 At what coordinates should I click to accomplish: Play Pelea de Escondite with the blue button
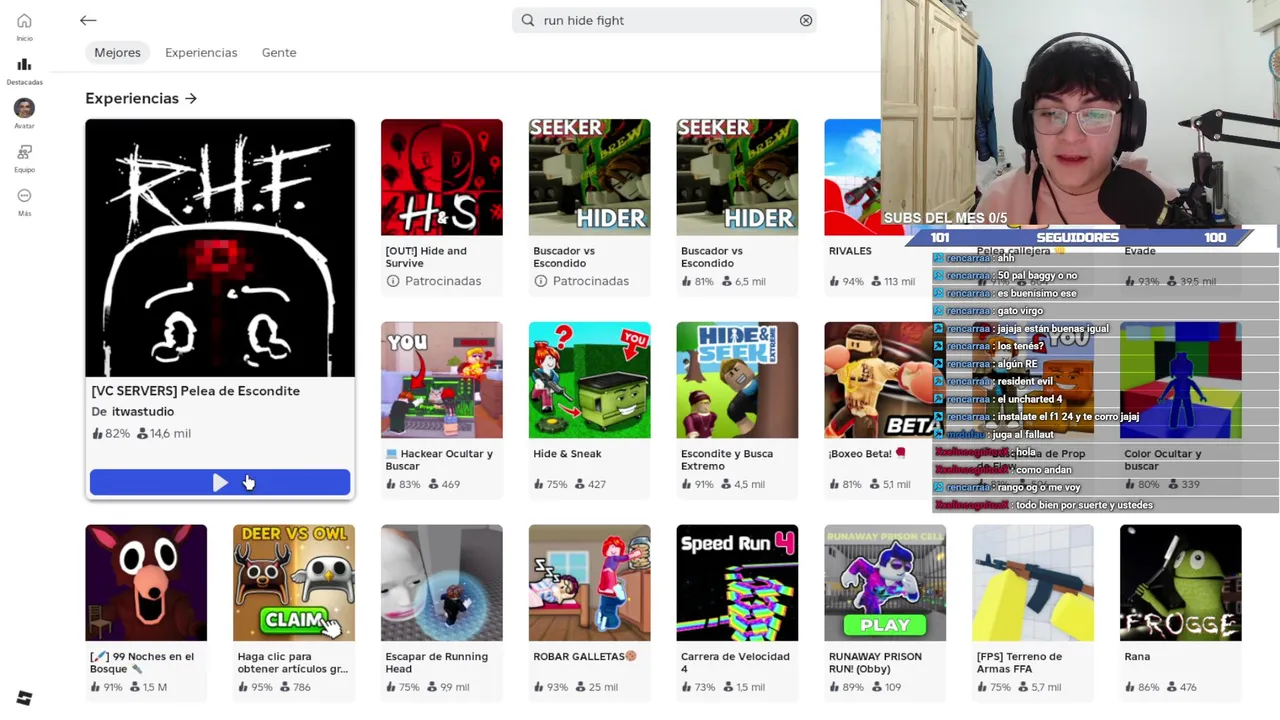click(x=220, y=483)
